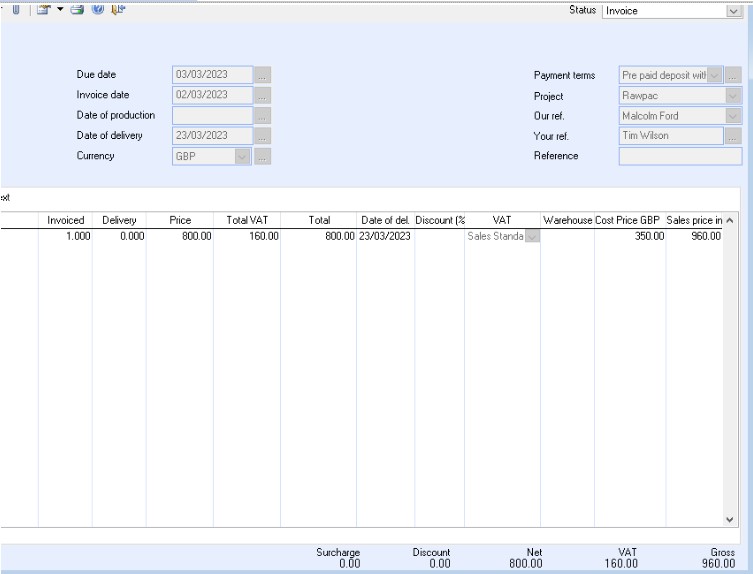Viewport: 753px width, 574px height.
Task: Expand the Our ref. Malcolm Ford dropdown
Action: (x=733, y=116)
